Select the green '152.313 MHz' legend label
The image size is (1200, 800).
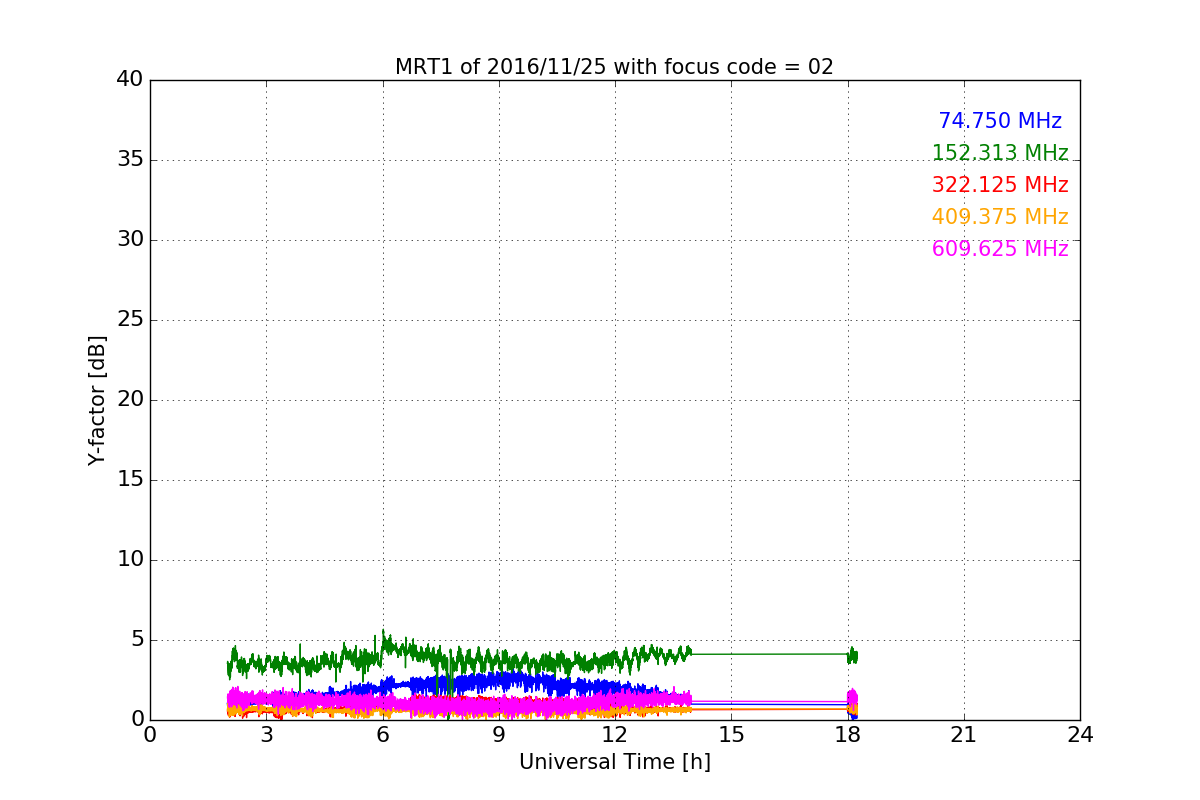(x=1000, y=154)
